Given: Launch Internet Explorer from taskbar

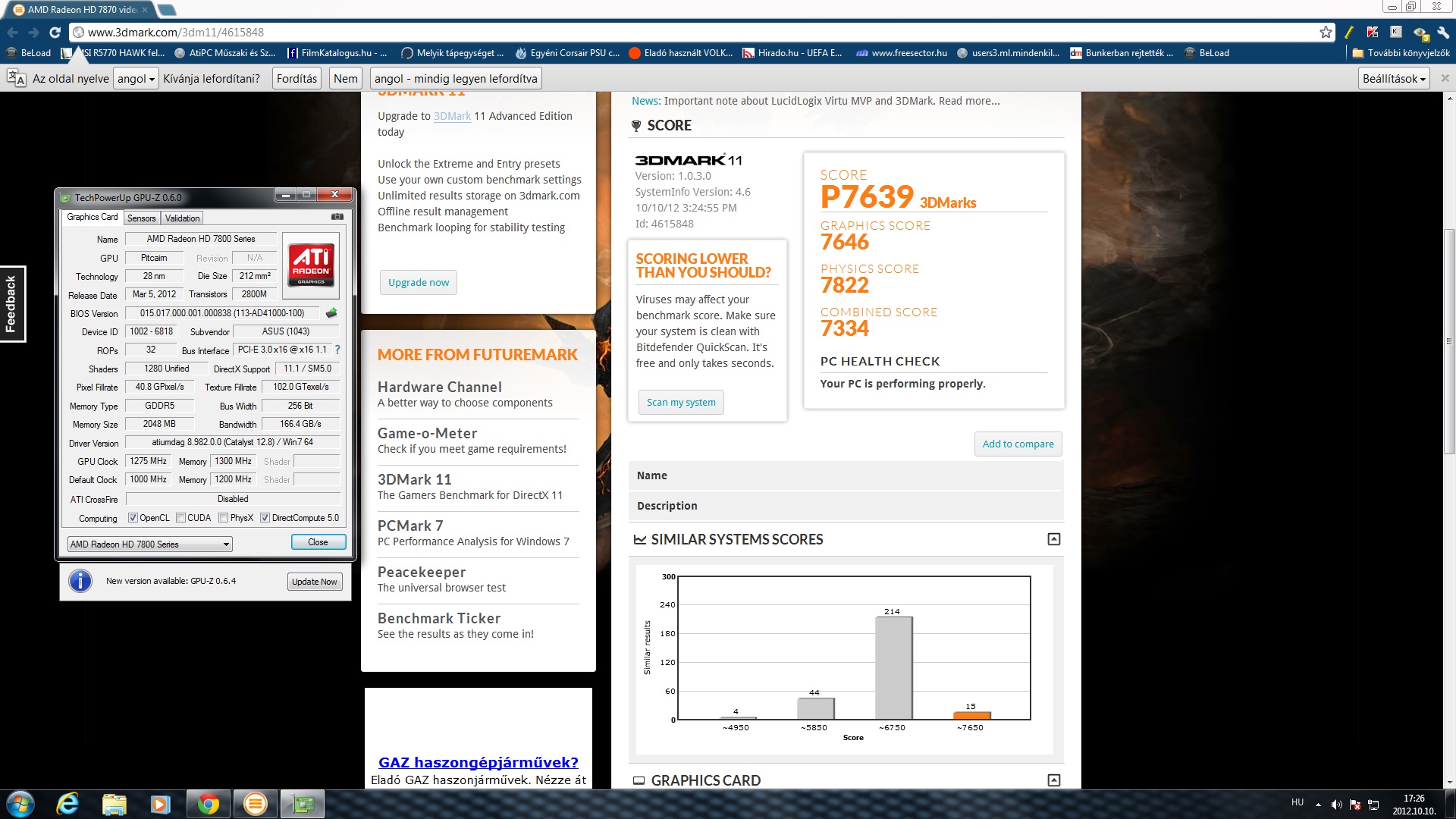Looking at the screenshot, I should (67, 804).
